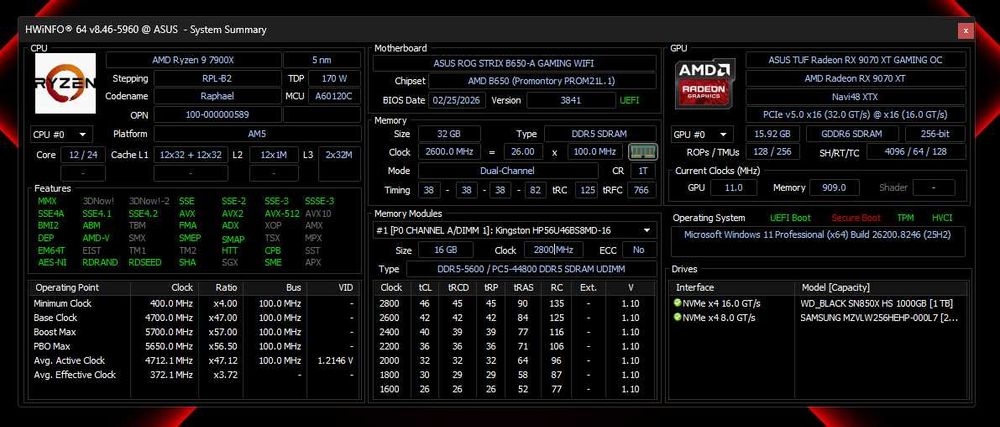The height and width of the screenshot is (427, 1000).
Task: Click the 5 nm process field
Action: 321,60
